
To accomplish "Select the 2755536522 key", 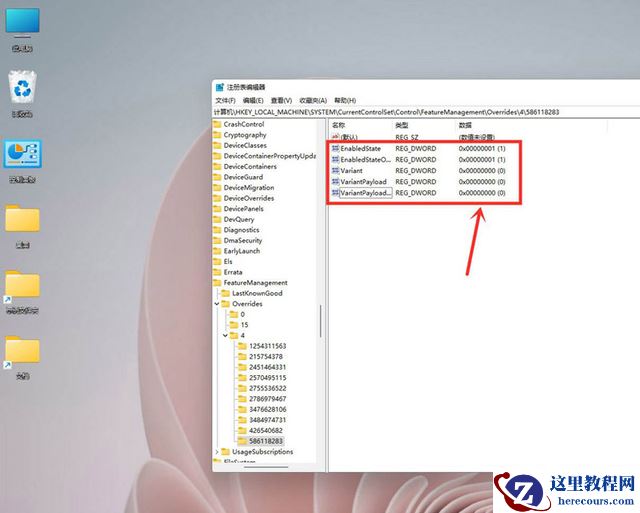I will (267, 388).
